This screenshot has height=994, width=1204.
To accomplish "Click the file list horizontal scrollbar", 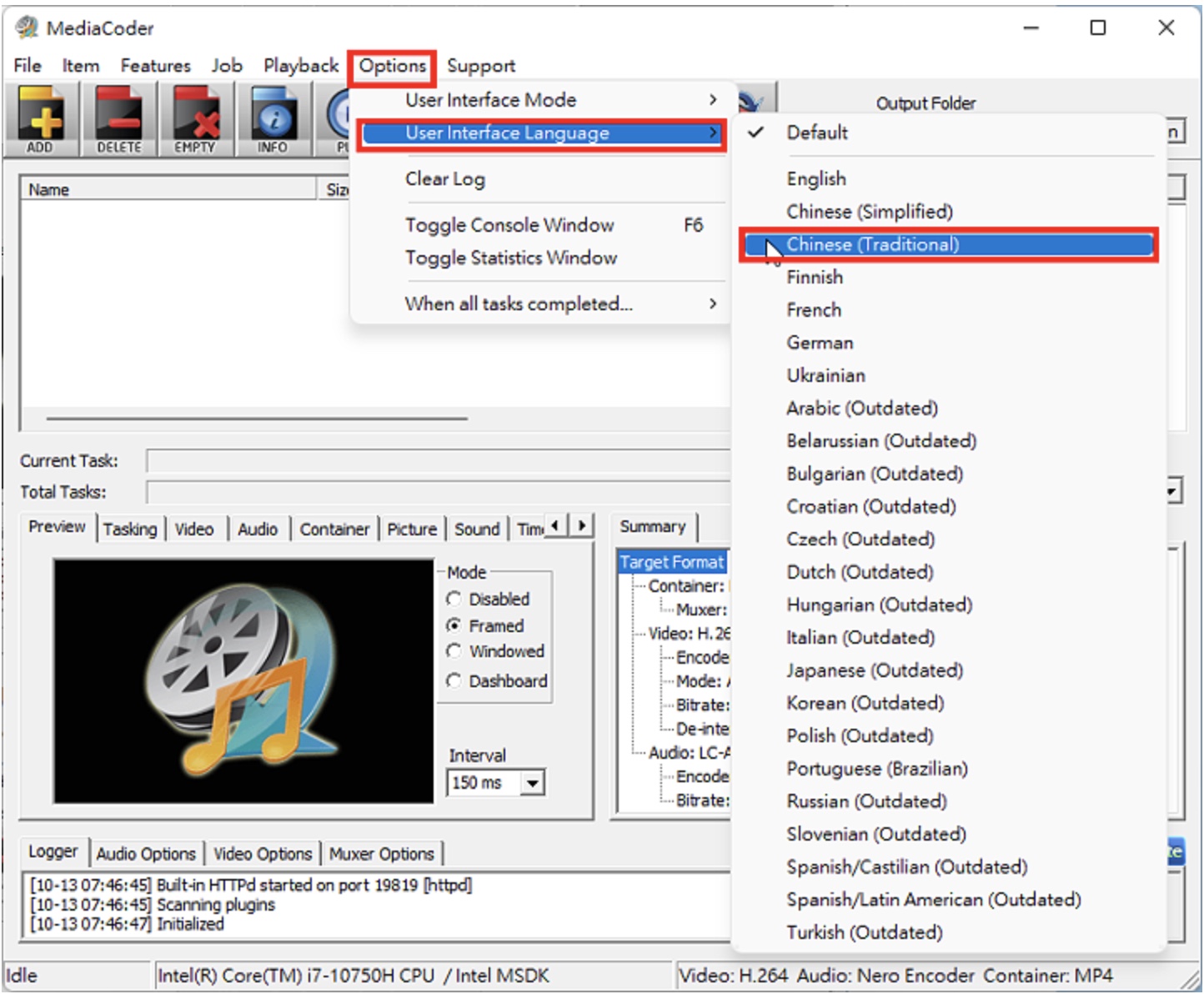I will pos(257,418).
